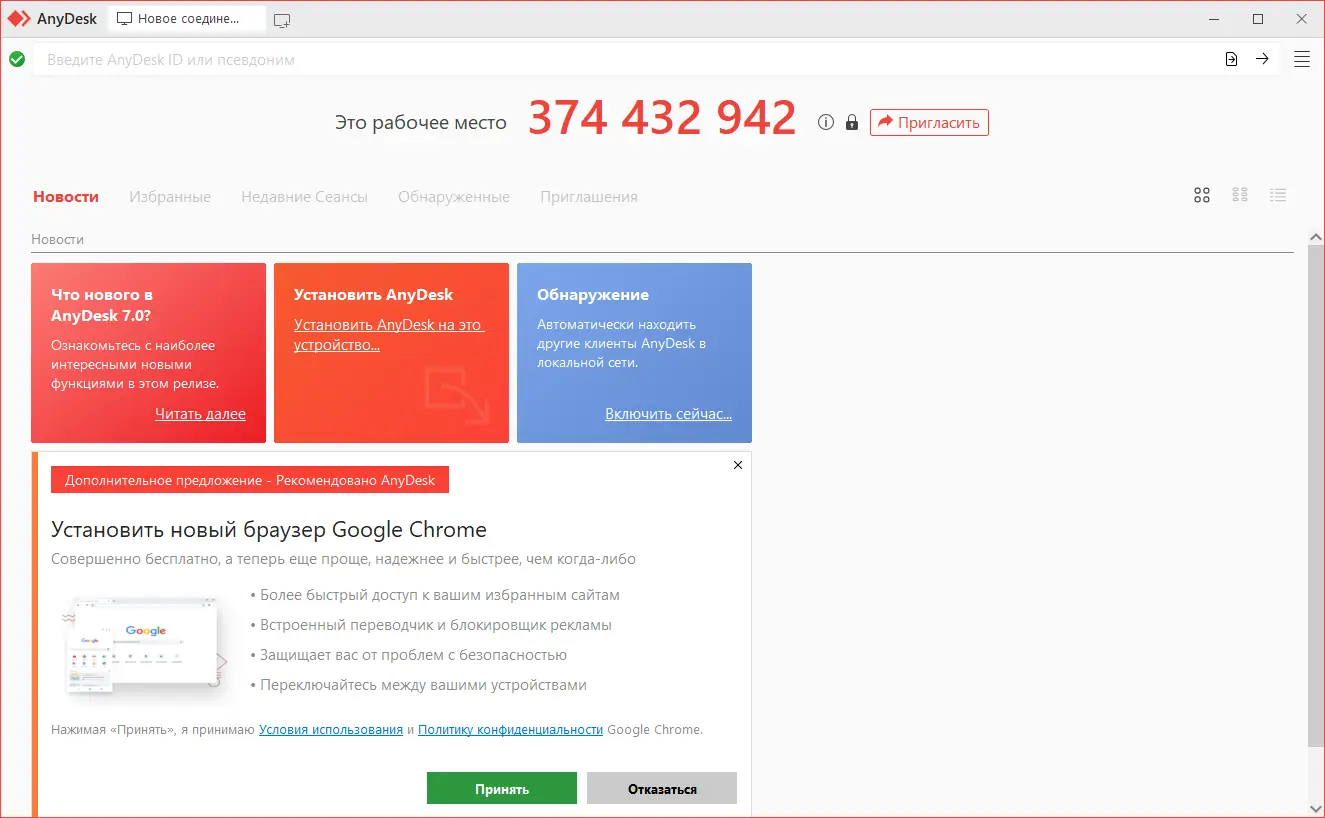Image resolution: width=1325 pixels, height=818 pixels.
Task: Click the lock icon beside workspace ID
Action: 852,122
